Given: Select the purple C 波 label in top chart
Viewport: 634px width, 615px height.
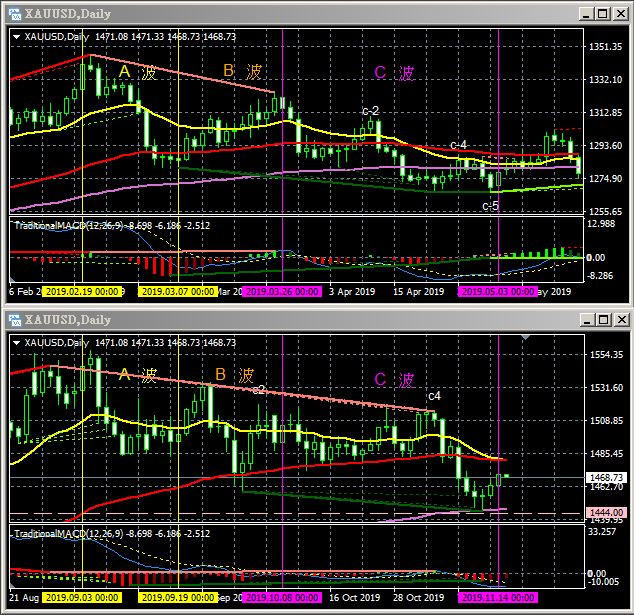Looking at the screenshot, I should point(394,73).
